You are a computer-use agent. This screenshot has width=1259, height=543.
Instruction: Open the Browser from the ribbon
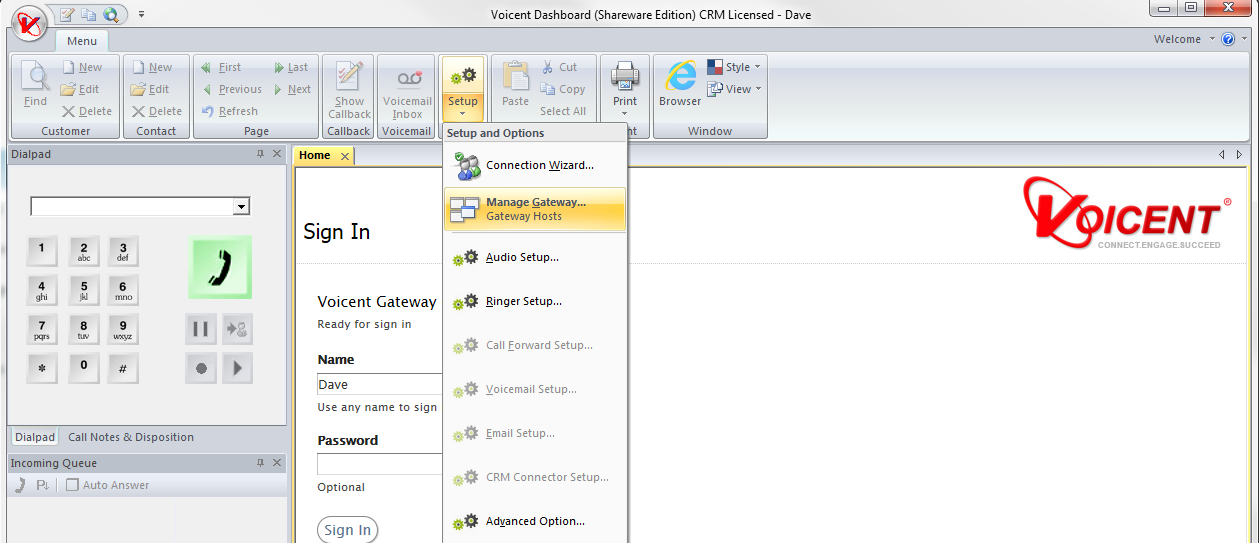click(x=680, y=84)
